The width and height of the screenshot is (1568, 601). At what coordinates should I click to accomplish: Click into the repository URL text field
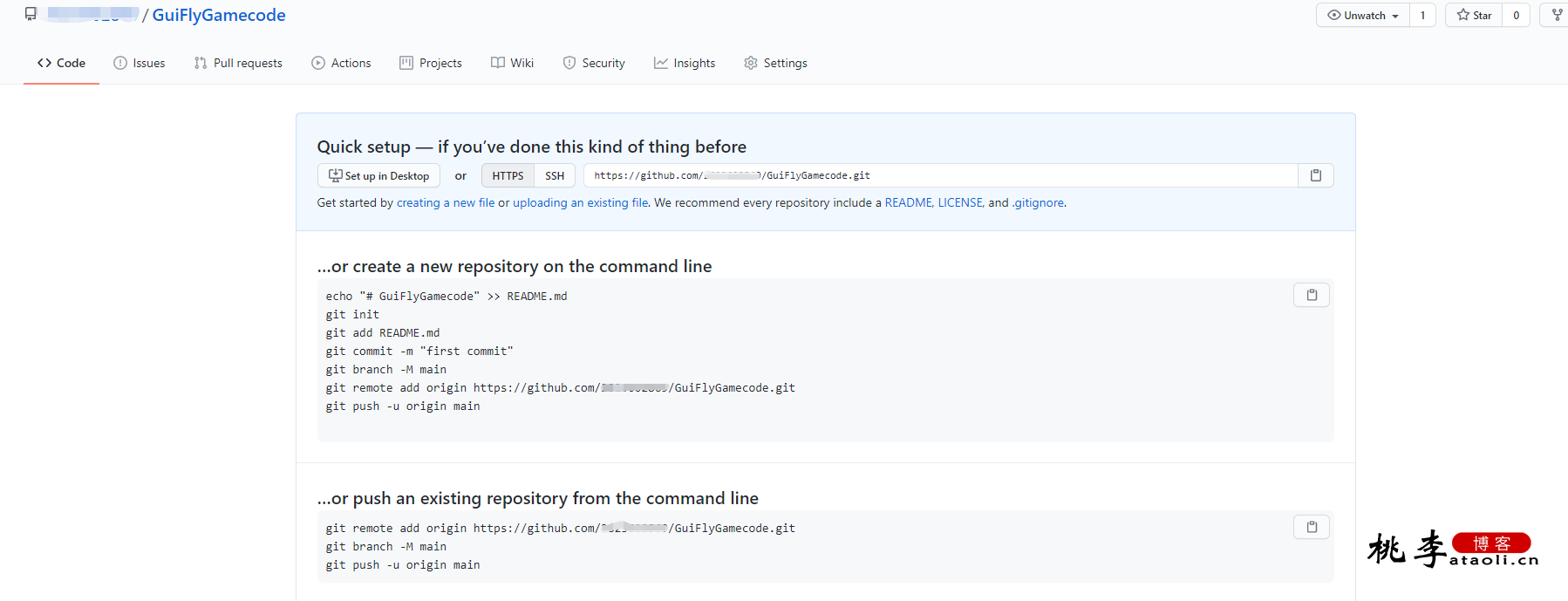(x=941, y=175)
